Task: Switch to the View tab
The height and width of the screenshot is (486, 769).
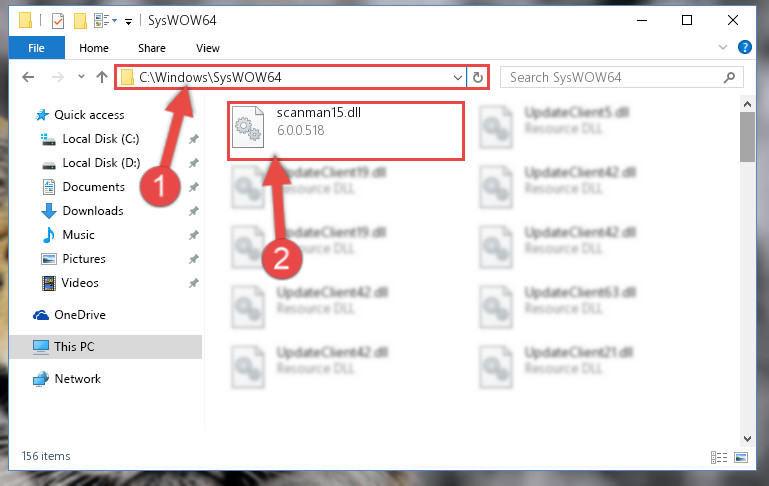Action: pos(207,48)
